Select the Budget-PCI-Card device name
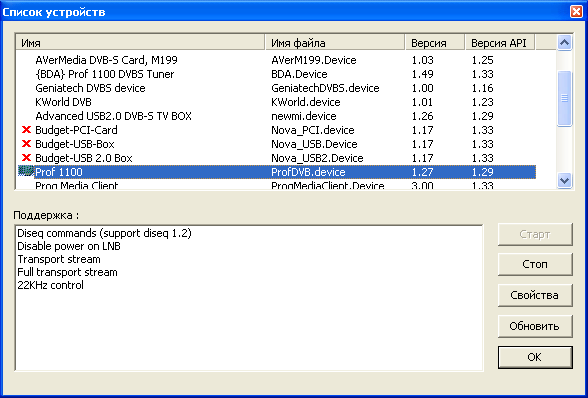Screen dimensions: 588x398 (76, 130)
